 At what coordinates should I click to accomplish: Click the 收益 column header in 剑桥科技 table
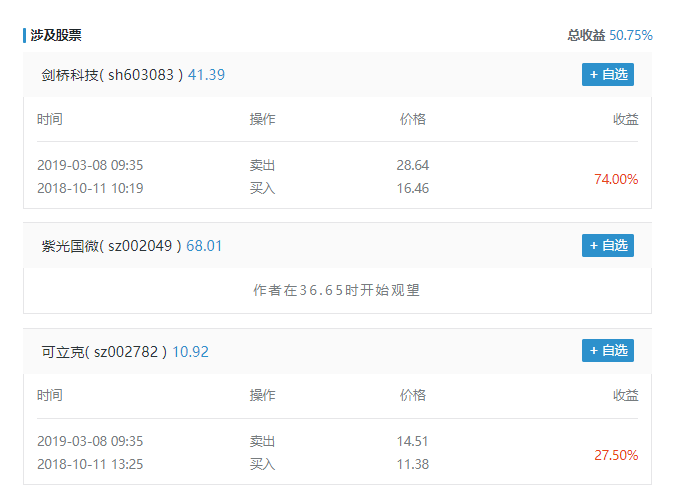(x=625, y=119)
